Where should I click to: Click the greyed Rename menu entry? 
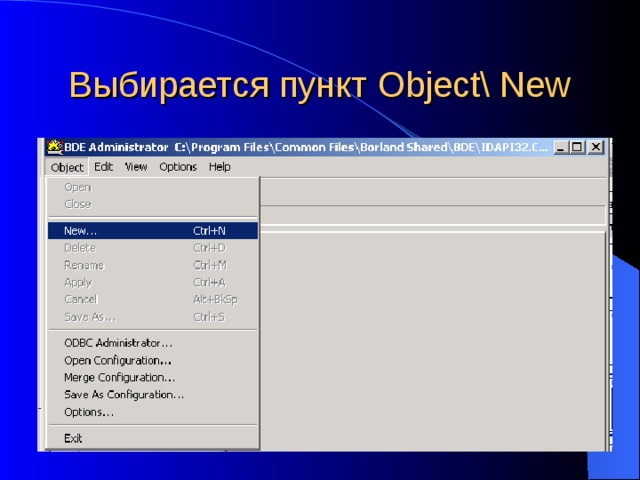tap(153, 265)
